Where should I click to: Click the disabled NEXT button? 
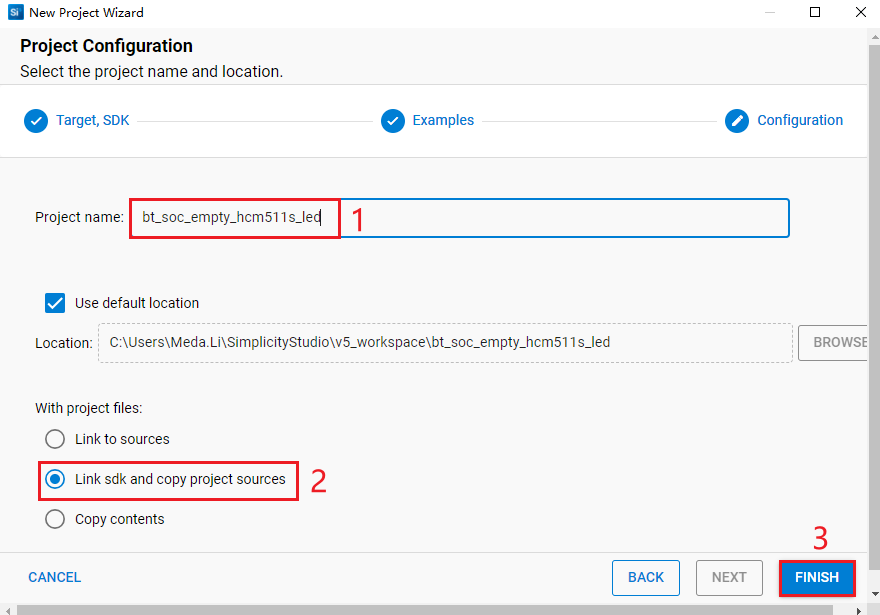tap(729, 577)
